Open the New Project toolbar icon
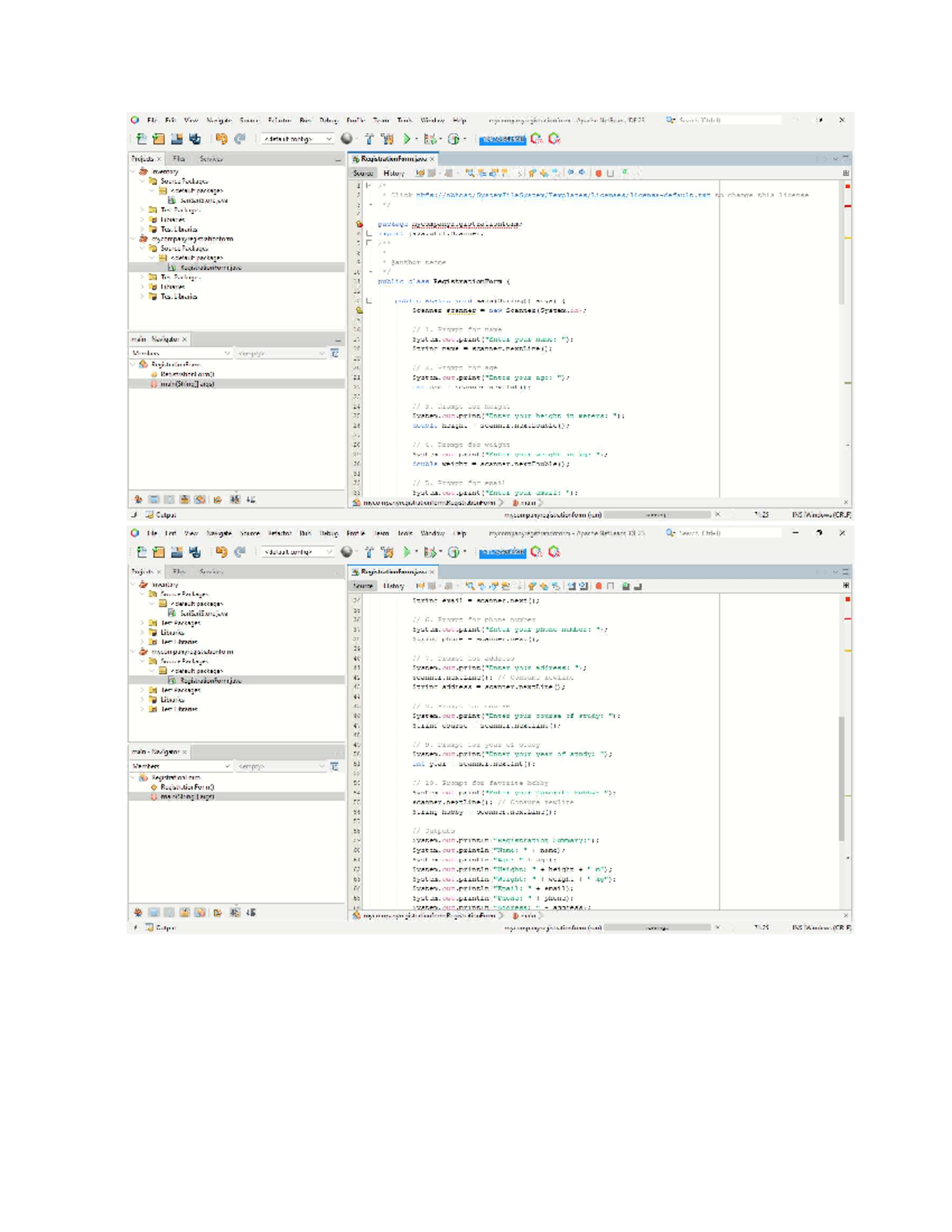 tap(160, 137)
